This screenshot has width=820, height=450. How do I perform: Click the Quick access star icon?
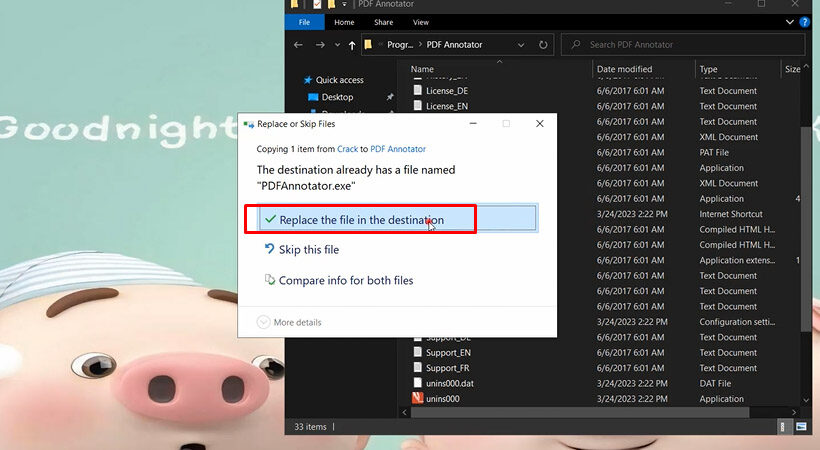[x=306, y=80]
